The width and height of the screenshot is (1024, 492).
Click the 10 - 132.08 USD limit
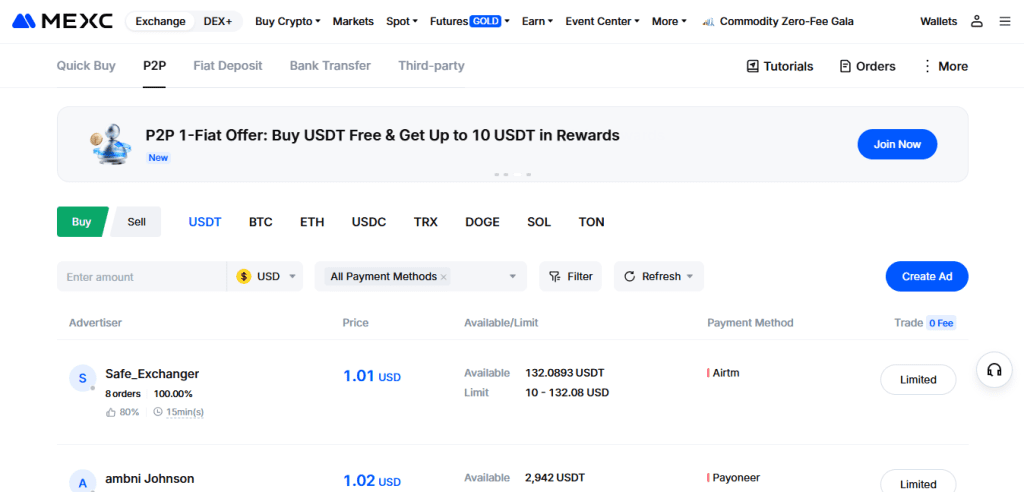(x=567, y=393)
